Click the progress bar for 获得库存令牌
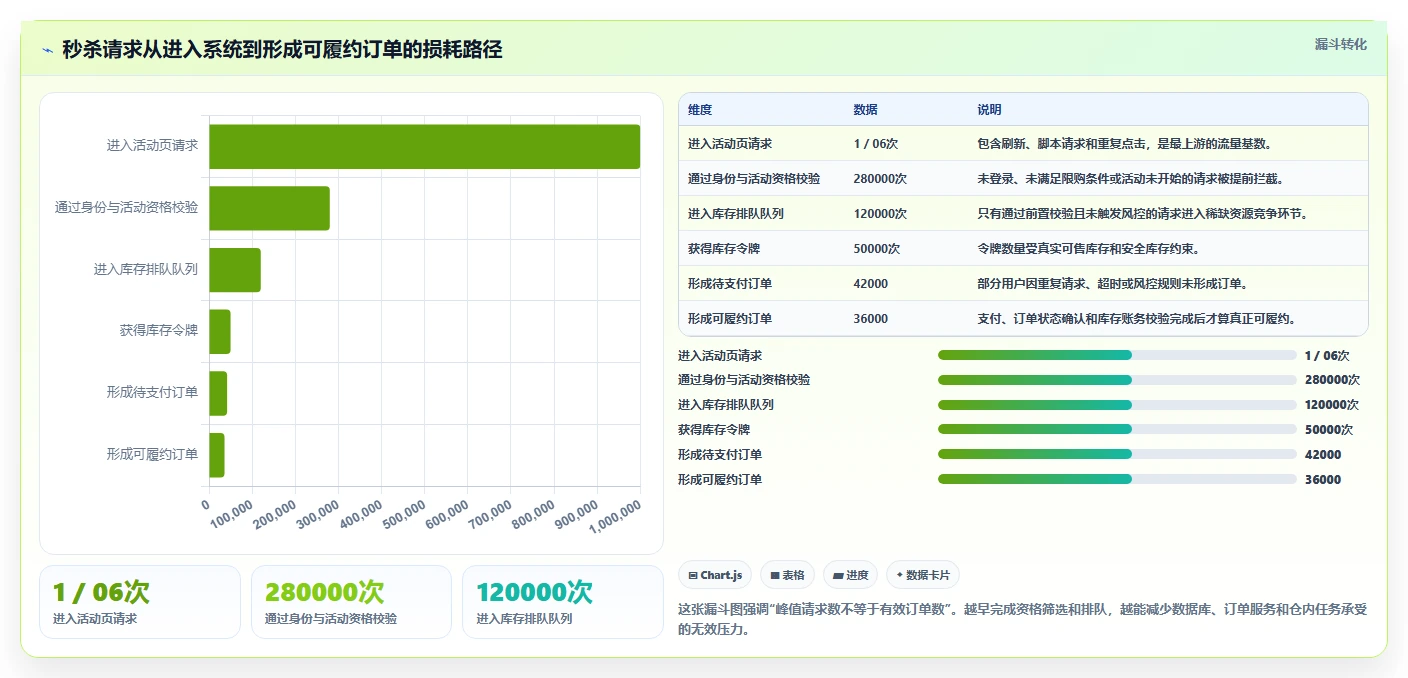The image size is (1408, 678). point(1117,429)
